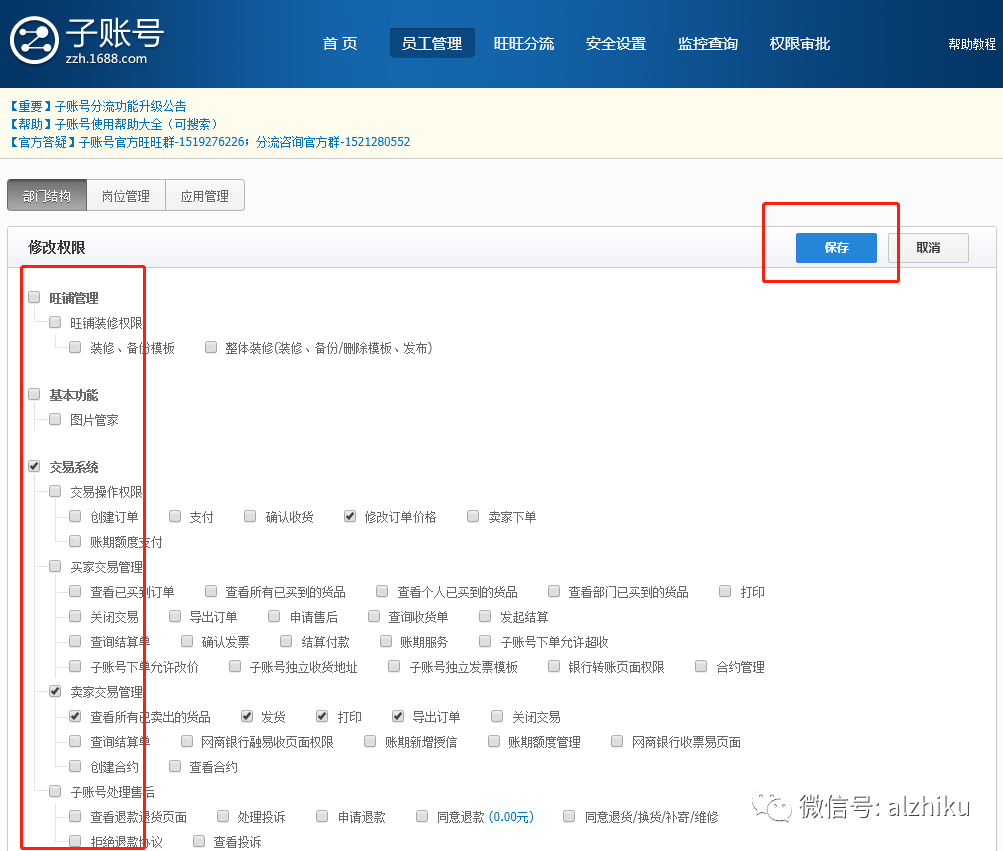Screen dimensions: 1003x851
Task: Check the 账期额度管理 checkbox
Action: [494, 741]
